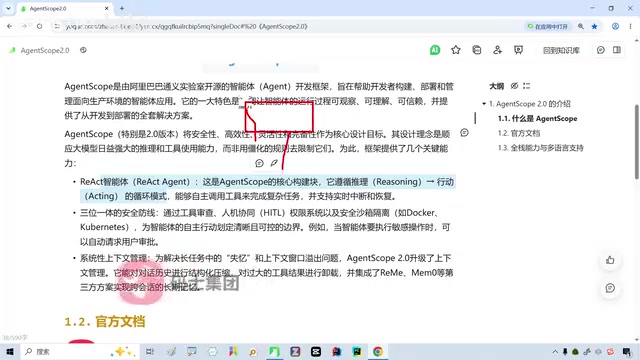
Task: Click the page's vertical scrollbar thumb
Action: tap(637, 142)
